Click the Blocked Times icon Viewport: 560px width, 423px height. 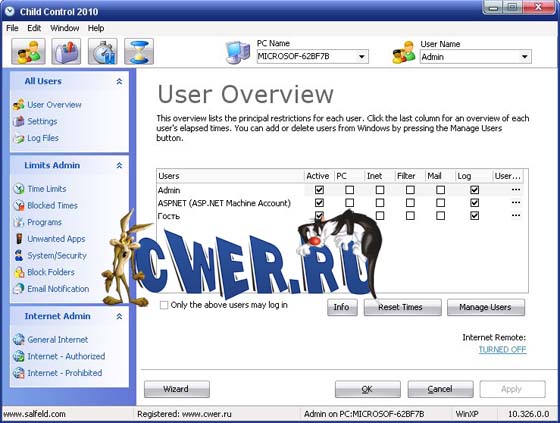19,205
